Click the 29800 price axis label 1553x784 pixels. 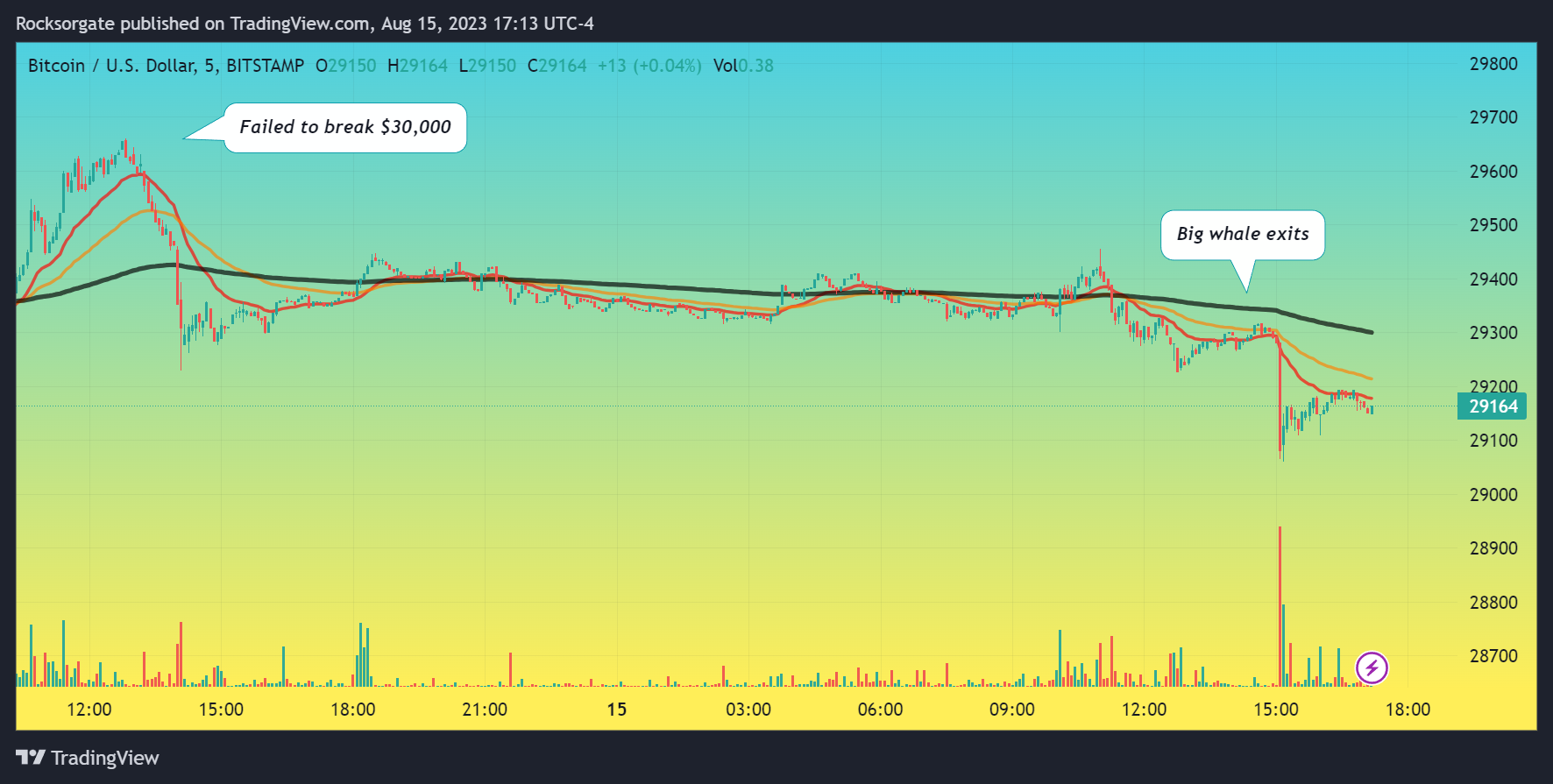pos(1493,64)
